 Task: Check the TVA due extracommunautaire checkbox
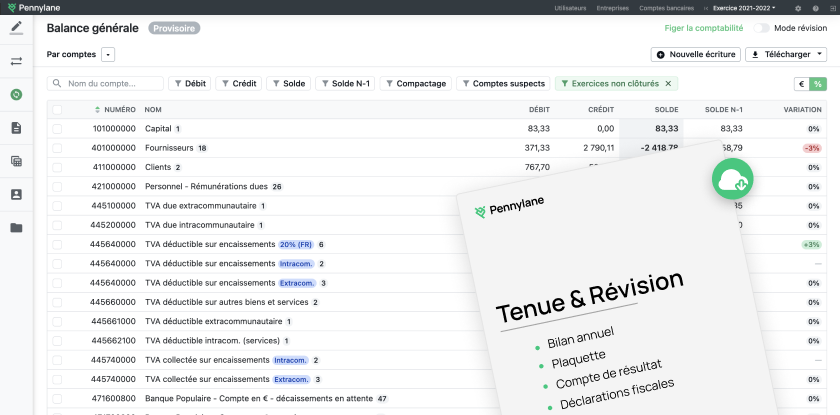(57, 206)
